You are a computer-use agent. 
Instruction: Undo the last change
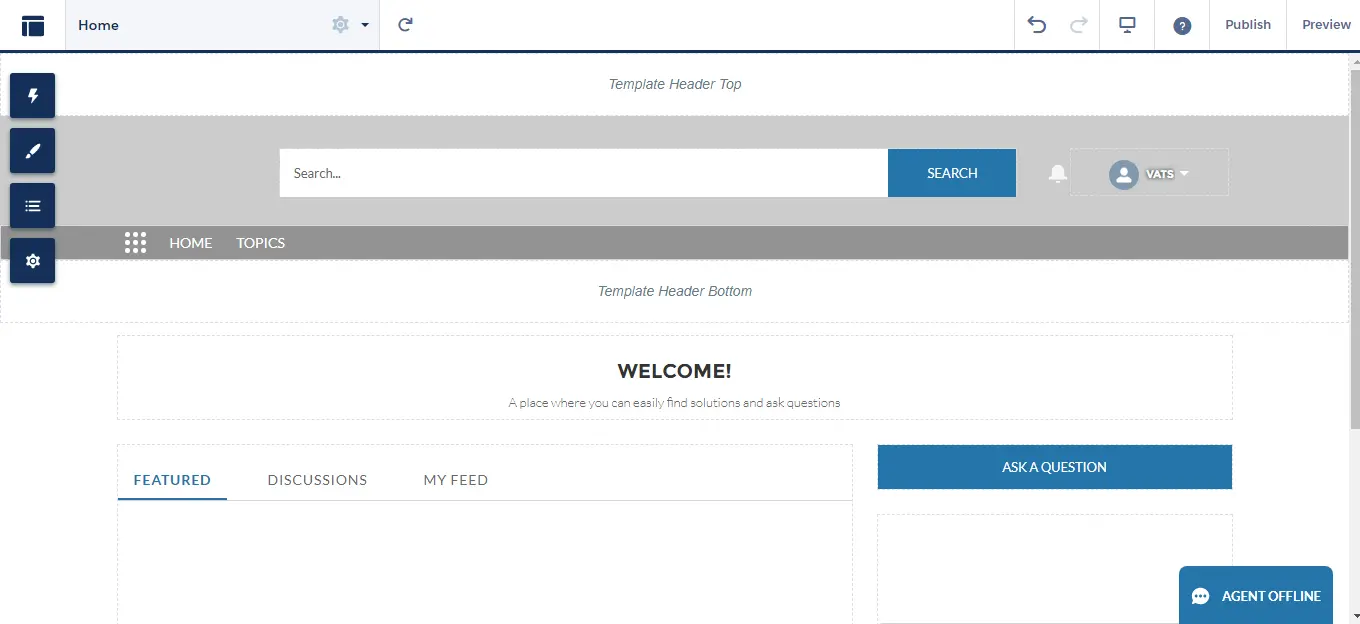pyautogui.click(x=1037, y=25)
